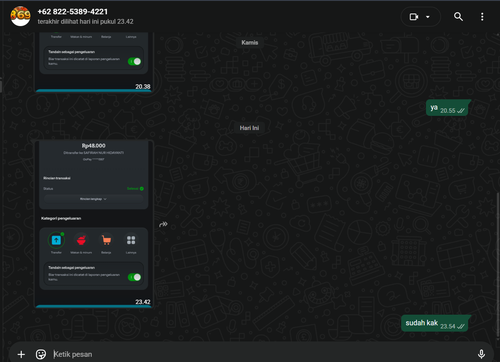Open the contact's profile picture

tap(20, 16)
